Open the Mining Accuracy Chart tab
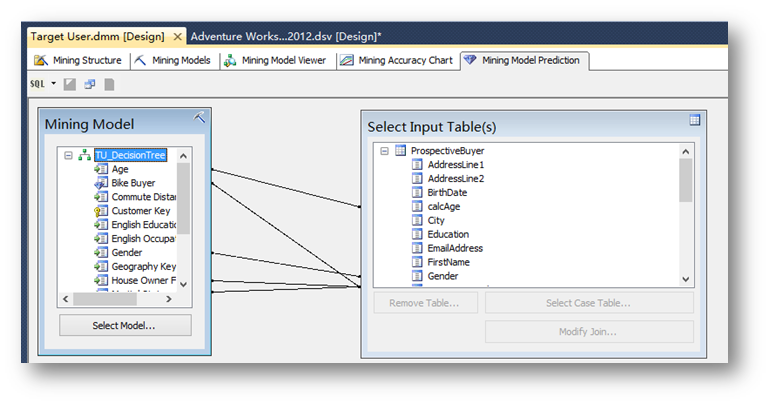 click(396, 60)
